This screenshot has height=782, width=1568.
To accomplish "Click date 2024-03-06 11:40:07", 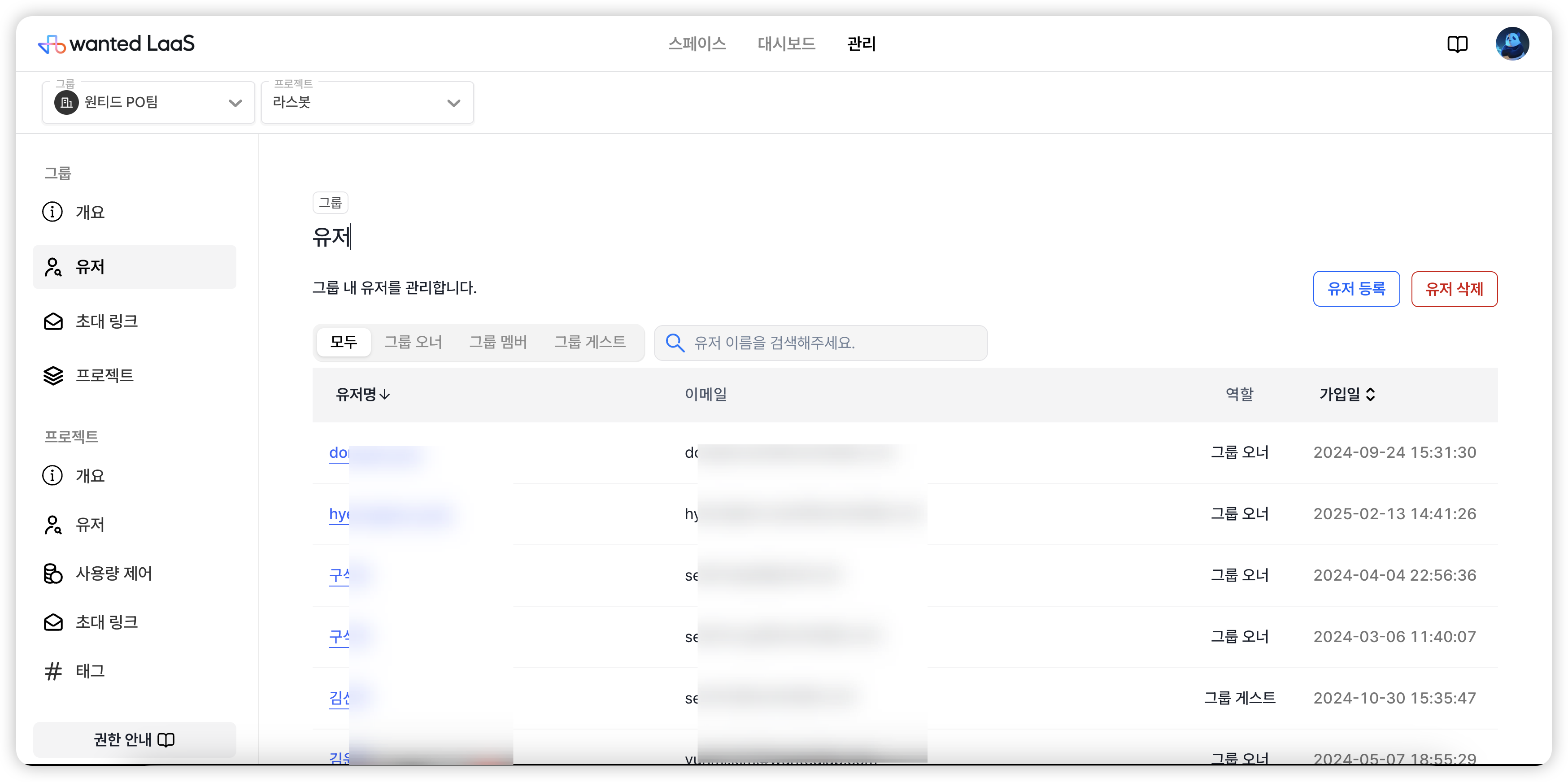I will pos(1394,637).
